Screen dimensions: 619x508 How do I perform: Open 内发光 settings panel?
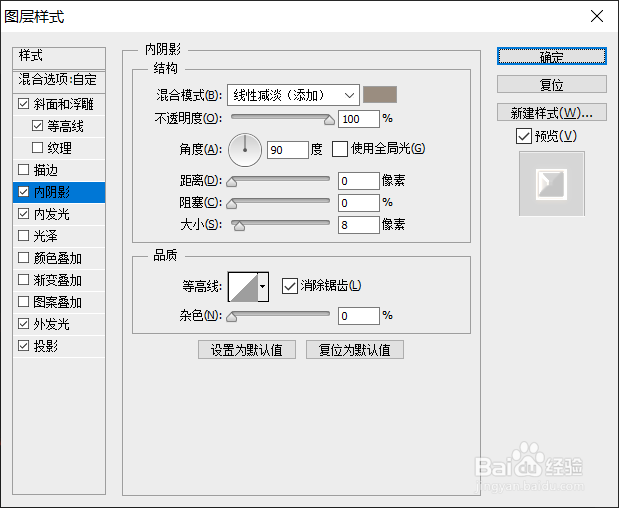click(51, 214)
